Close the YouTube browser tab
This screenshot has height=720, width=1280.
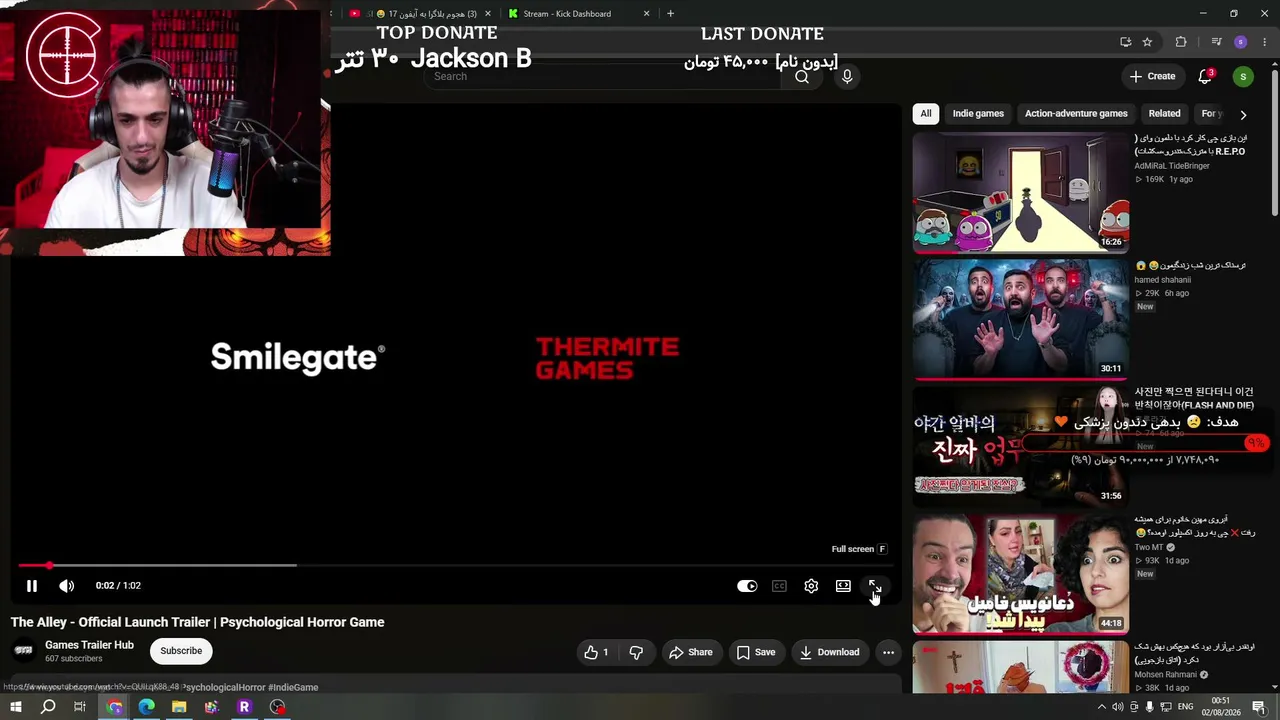488,14
